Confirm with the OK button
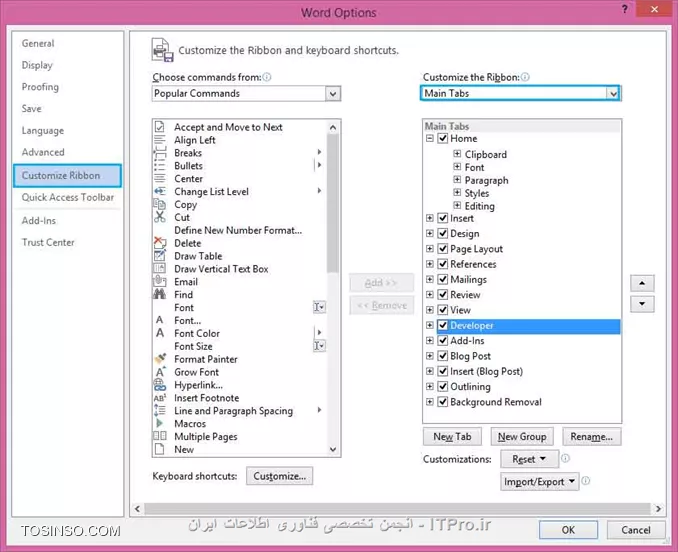678x552 pixels. tap(568, 530)
